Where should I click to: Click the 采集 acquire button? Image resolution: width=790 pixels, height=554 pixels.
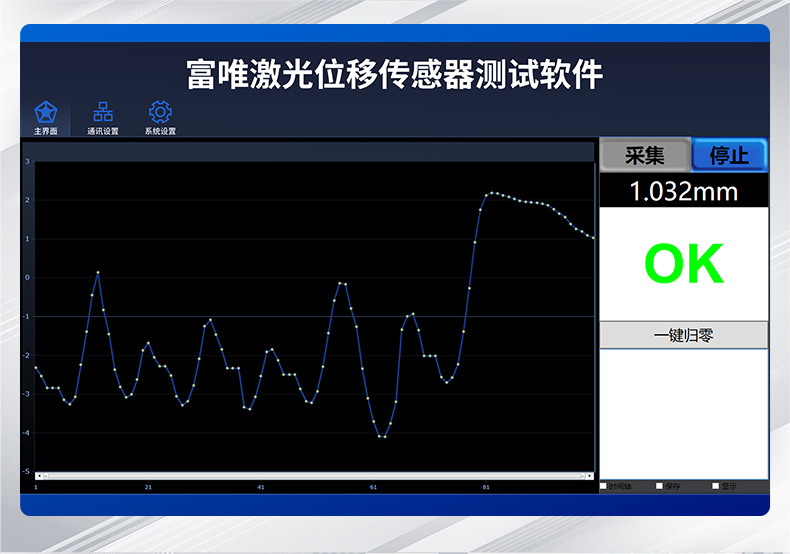(644, 155)
